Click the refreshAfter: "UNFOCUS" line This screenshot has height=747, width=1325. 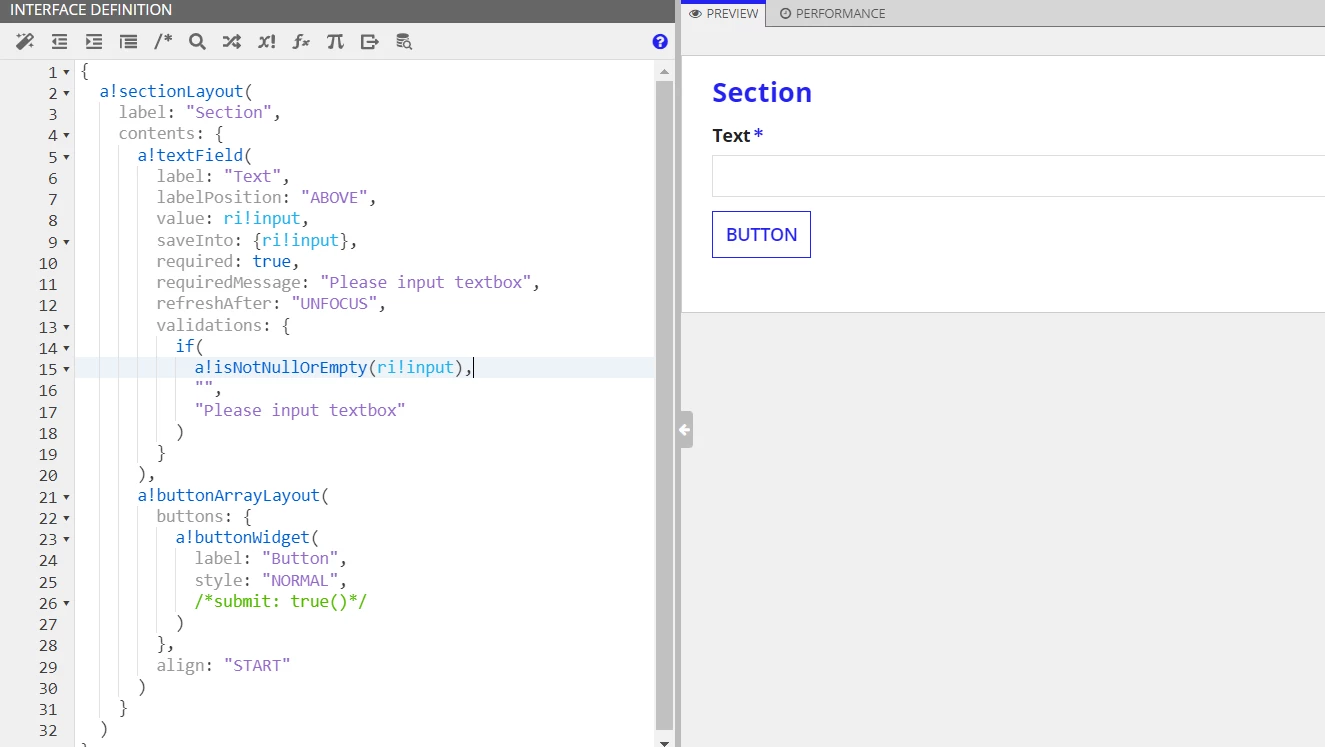pyautogui.click(x=271, y=304)
